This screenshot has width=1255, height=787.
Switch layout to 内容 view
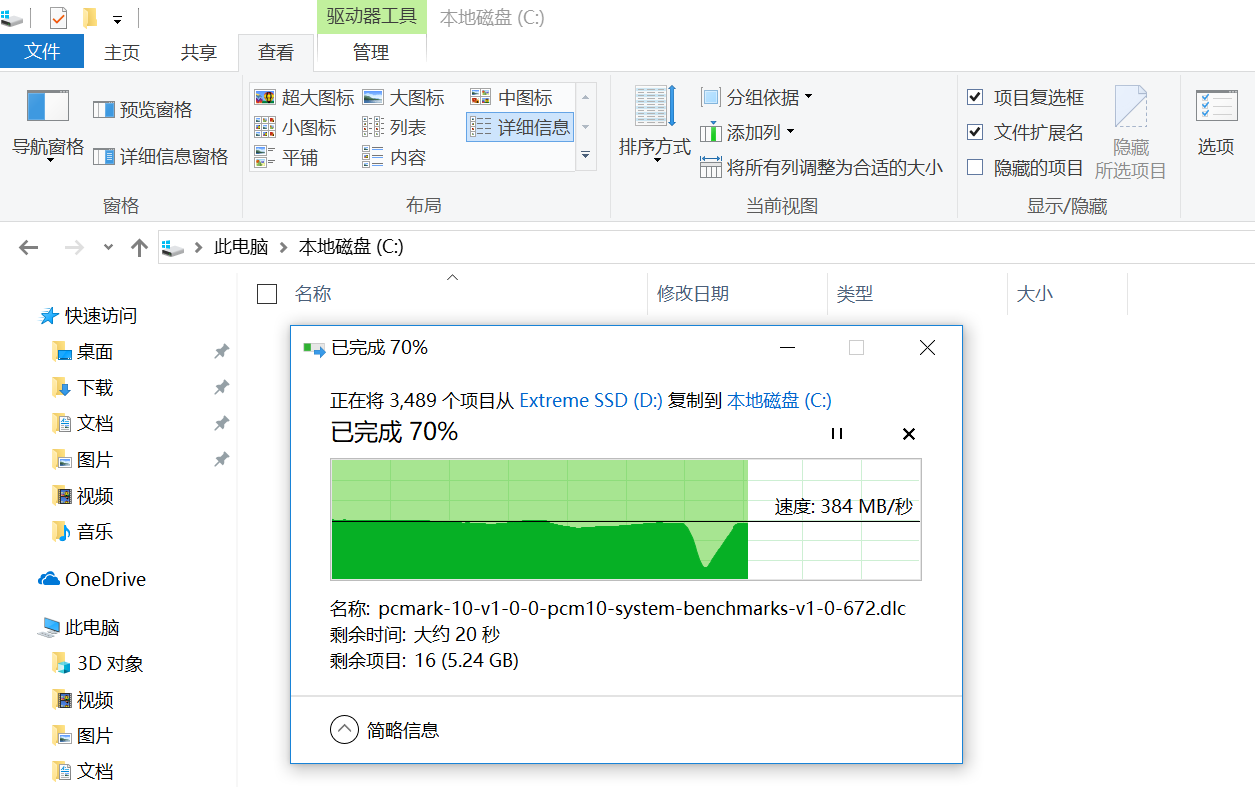(x=395, y=157)
